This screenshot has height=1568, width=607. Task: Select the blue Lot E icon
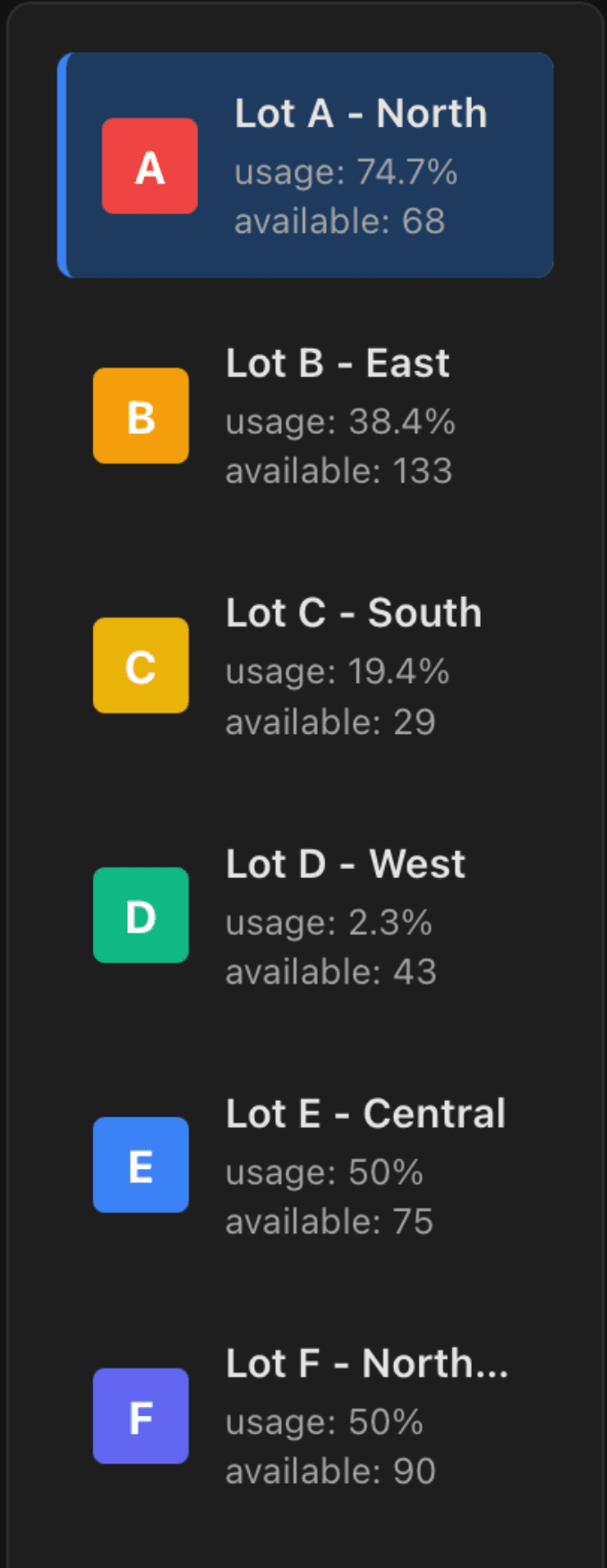(141, 1165)
